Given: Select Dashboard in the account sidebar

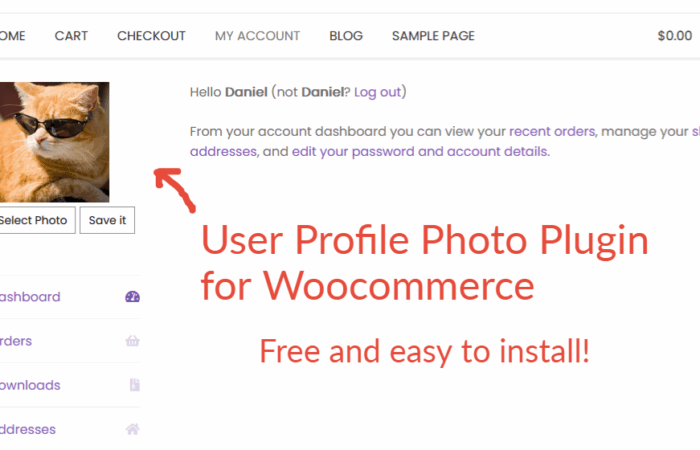Looking at the screenshot, I should (x=30, y=297).
